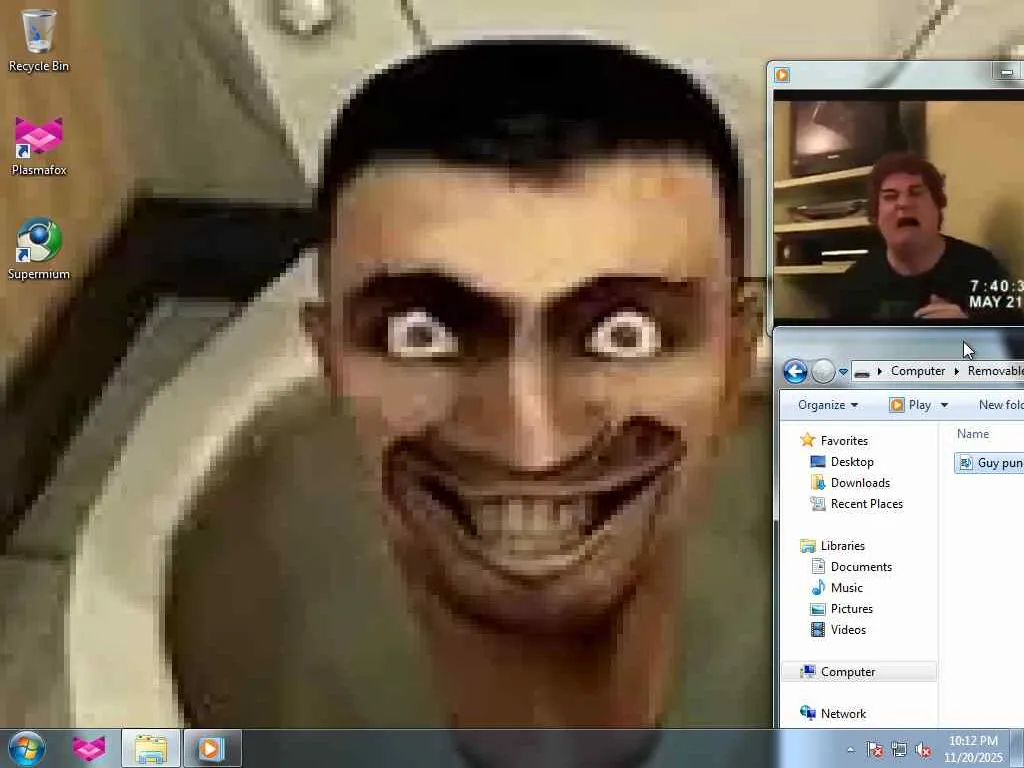Click the Music note icon
Viewport: 1024px width, 768px height.
(818, 588)
